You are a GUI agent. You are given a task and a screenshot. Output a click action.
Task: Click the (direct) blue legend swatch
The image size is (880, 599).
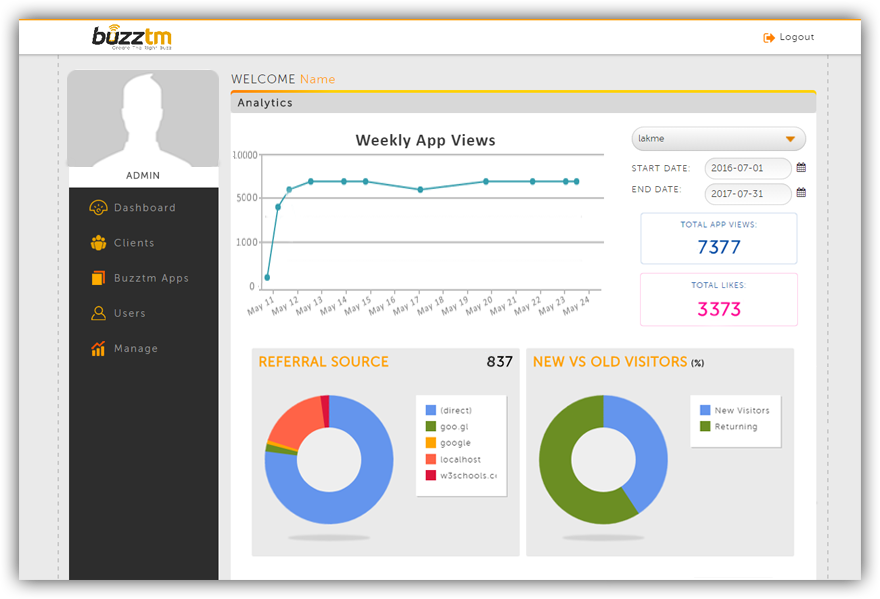[x=430, y=410]
